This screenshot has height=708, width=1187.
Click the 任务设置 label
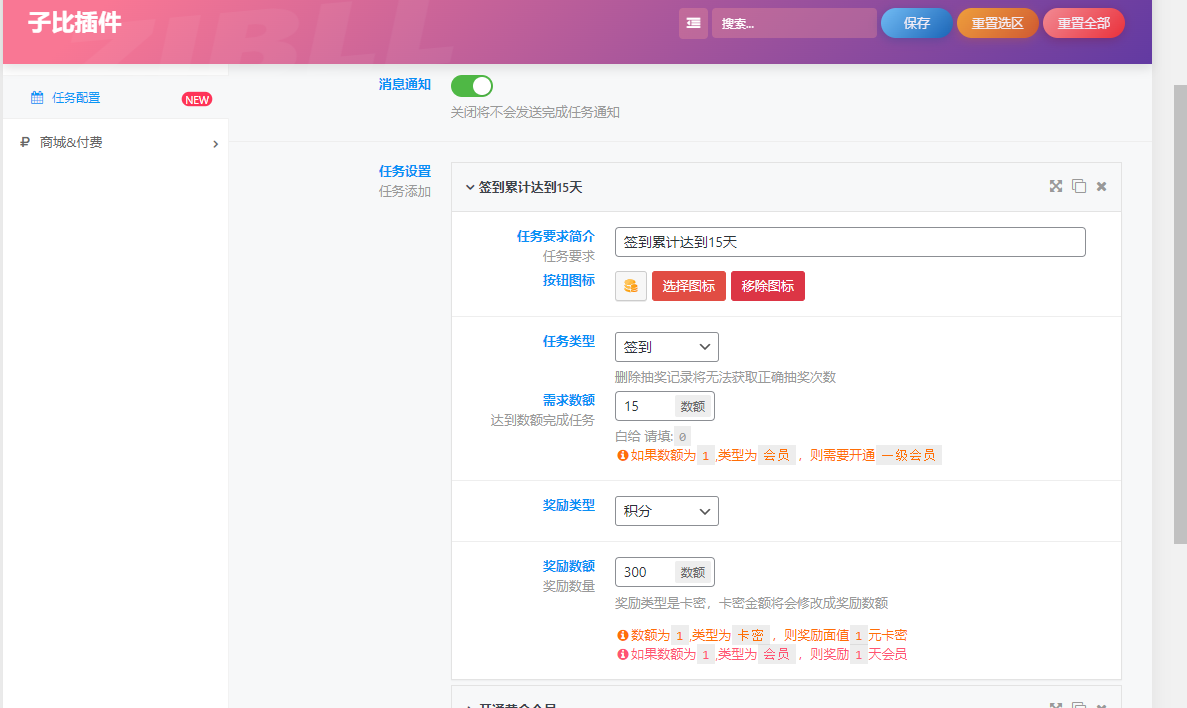(404, 171)
